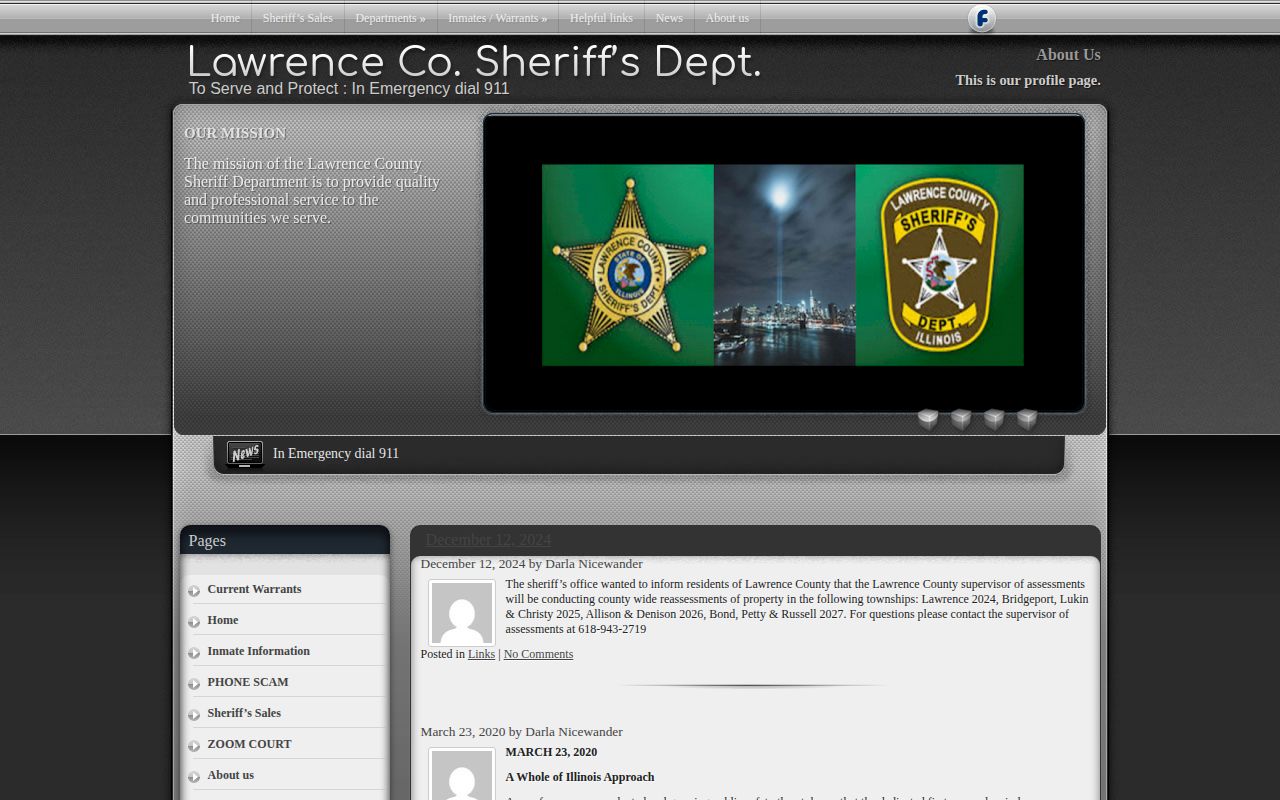The image size is (1280, 800).
Task: Open the News menu item
Action: coord(669,18)
